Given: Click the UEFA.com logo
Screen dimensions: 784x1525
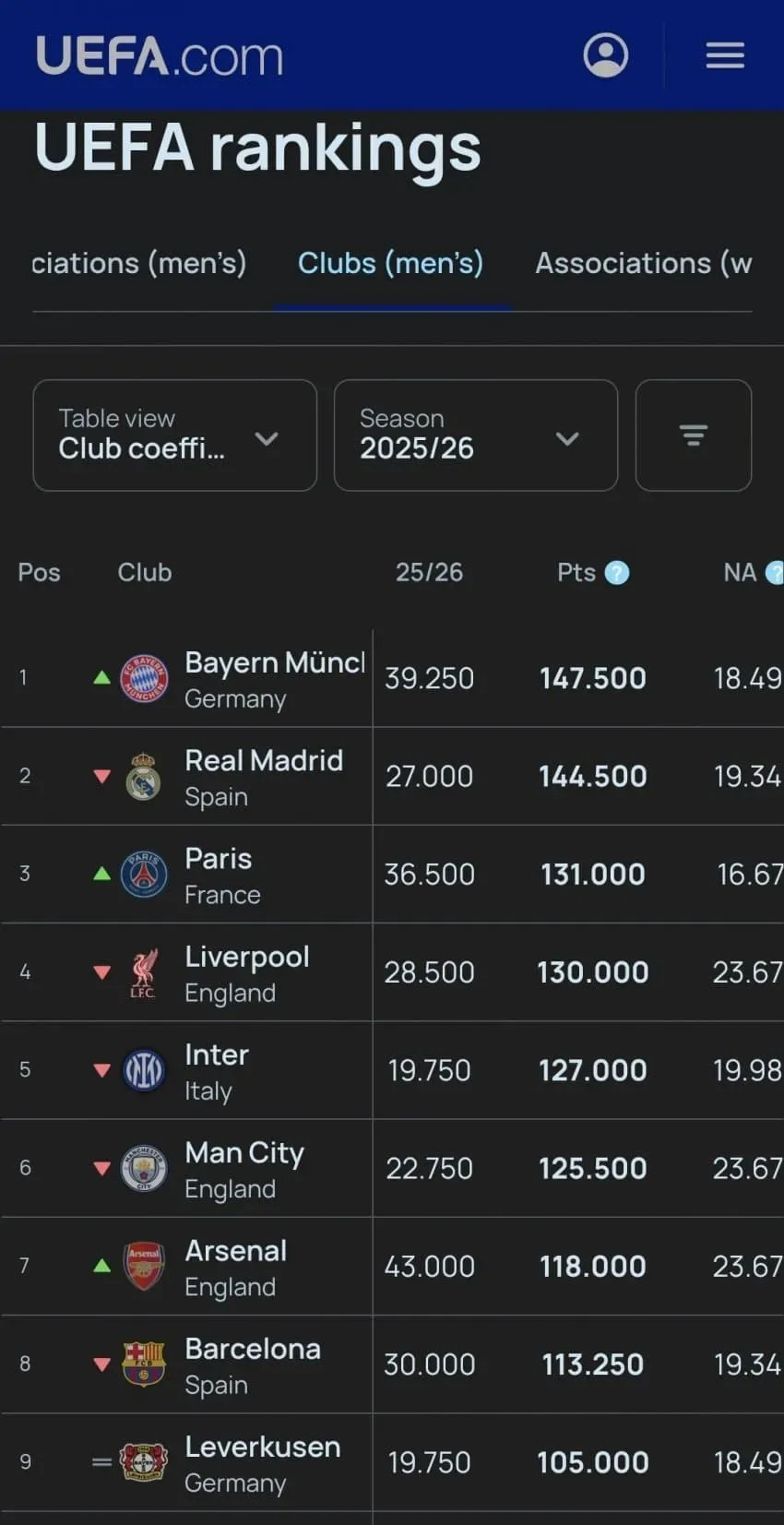Looking at the screenshot, I should 160,56.
